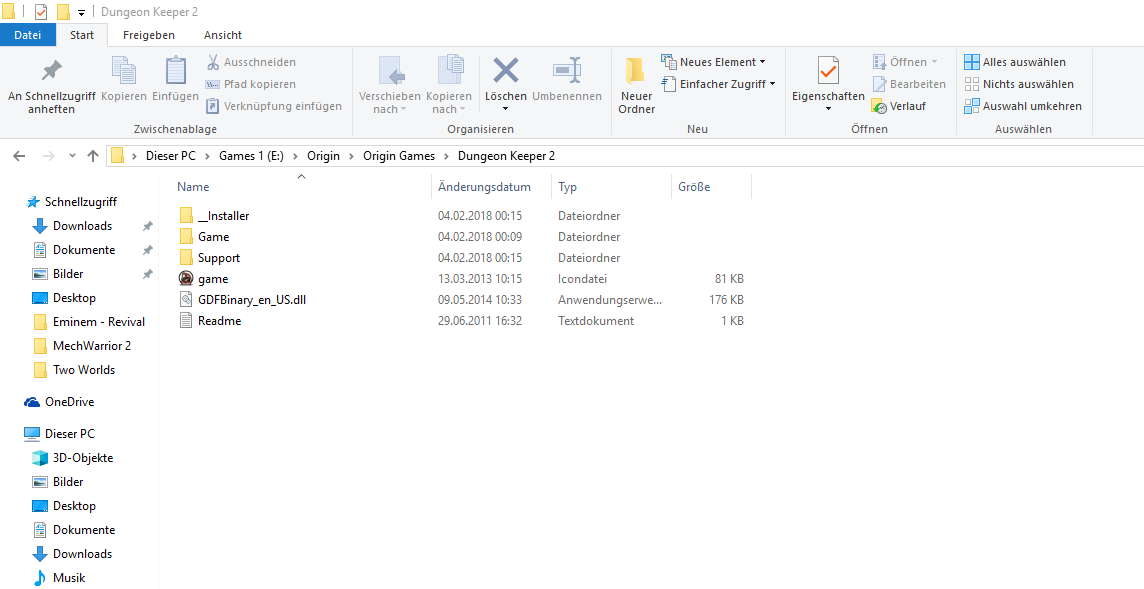Go back with the left arrow
1144x589 pixels.
coord(20,155)
